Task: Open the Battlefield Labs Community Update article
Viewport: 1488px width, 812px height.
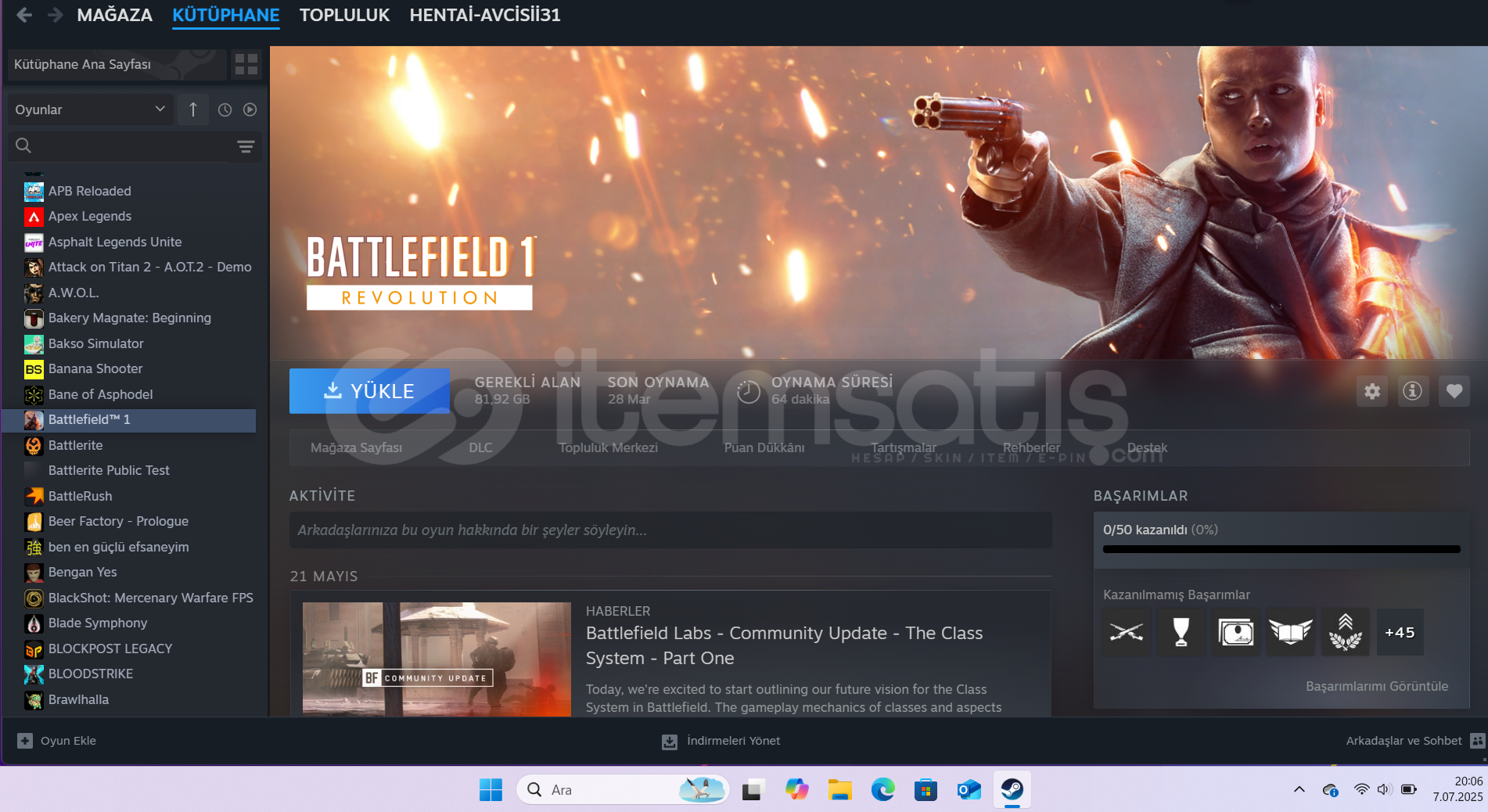Action: 784,645
